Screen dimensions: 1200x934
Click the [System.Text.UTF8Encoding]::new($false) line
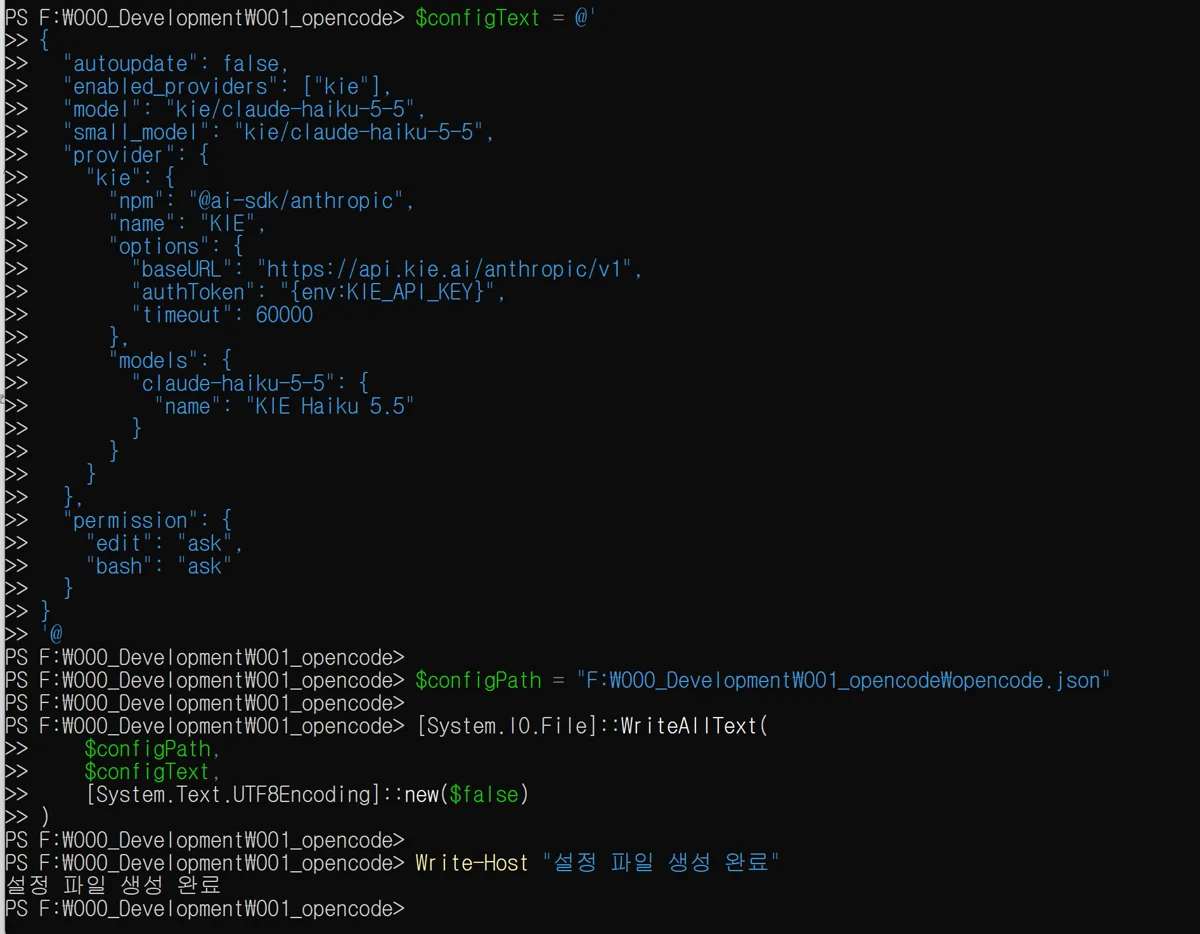point(307,795)
